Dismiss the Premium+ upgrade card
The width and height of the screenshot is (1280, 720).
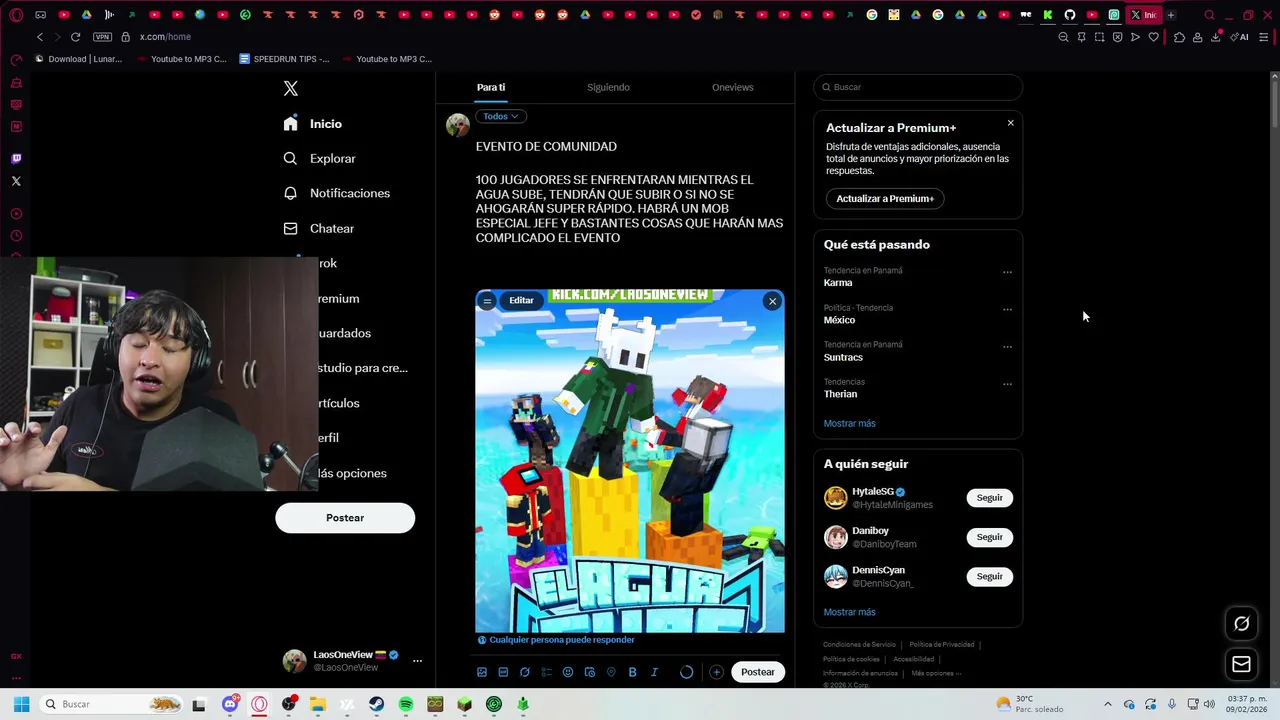coord(1010,123)
